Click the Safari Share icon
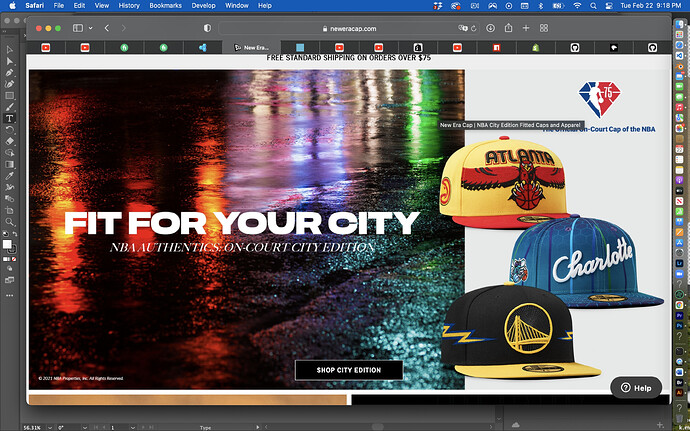Viewport: 690px width, 431px height. click(509, 29)
